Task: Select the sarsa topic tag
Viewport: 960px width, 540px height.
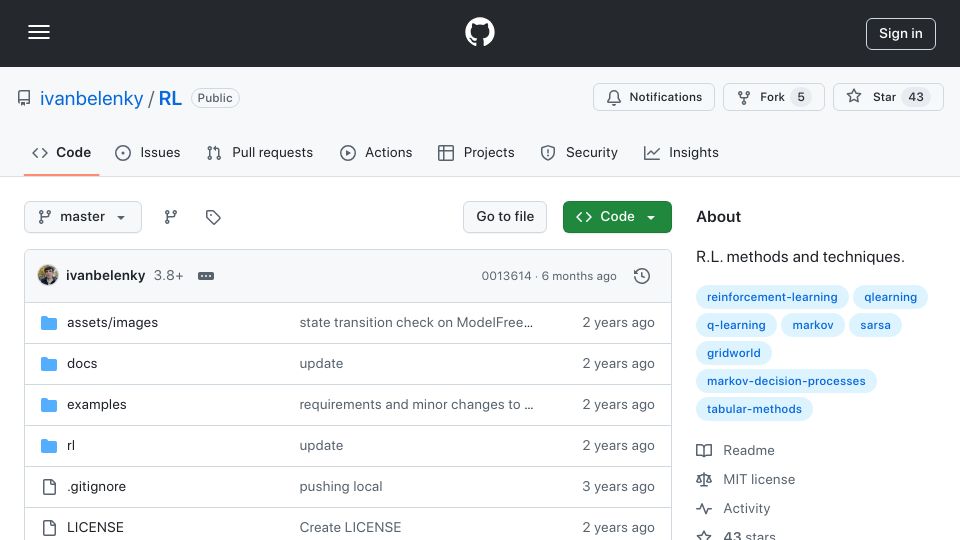Action: coord(875,325)
